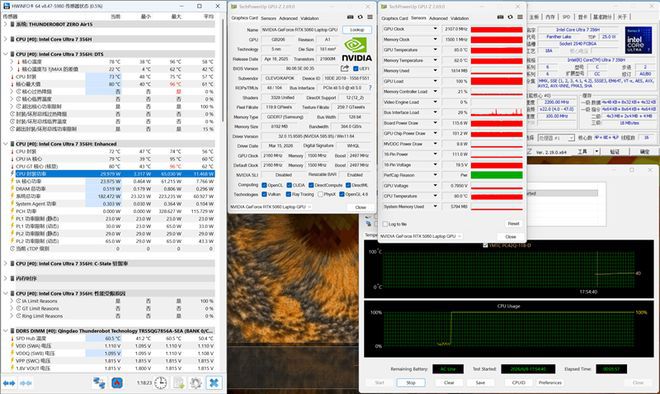Click Reset button in GPU-Z Sensors

(x=514, y=224)
